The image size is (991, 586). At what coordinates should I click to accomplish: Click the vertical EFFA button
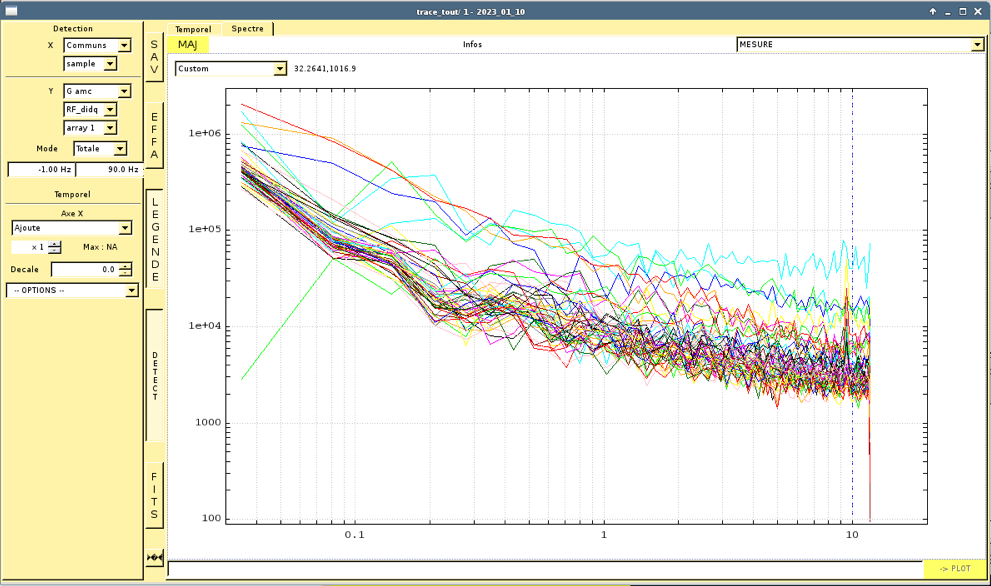point(154,135)
